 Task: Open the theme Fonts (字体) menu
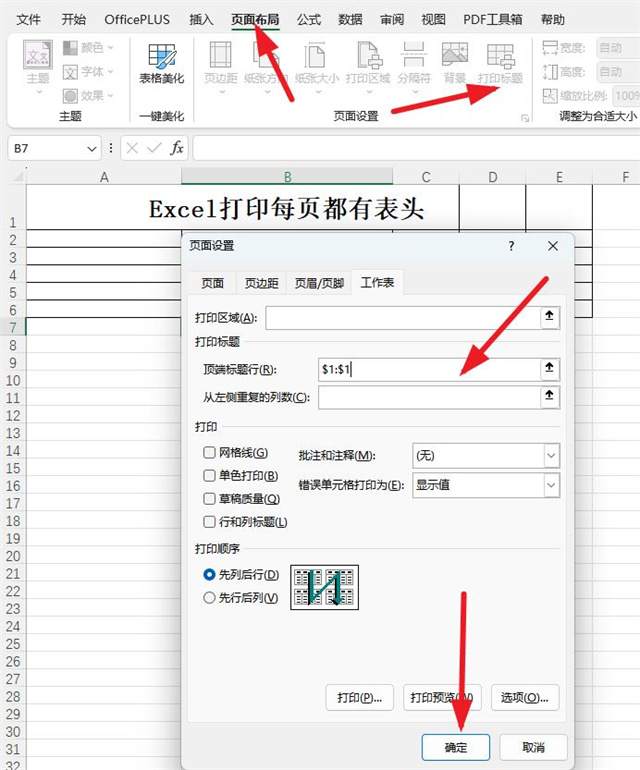point(88,72)
